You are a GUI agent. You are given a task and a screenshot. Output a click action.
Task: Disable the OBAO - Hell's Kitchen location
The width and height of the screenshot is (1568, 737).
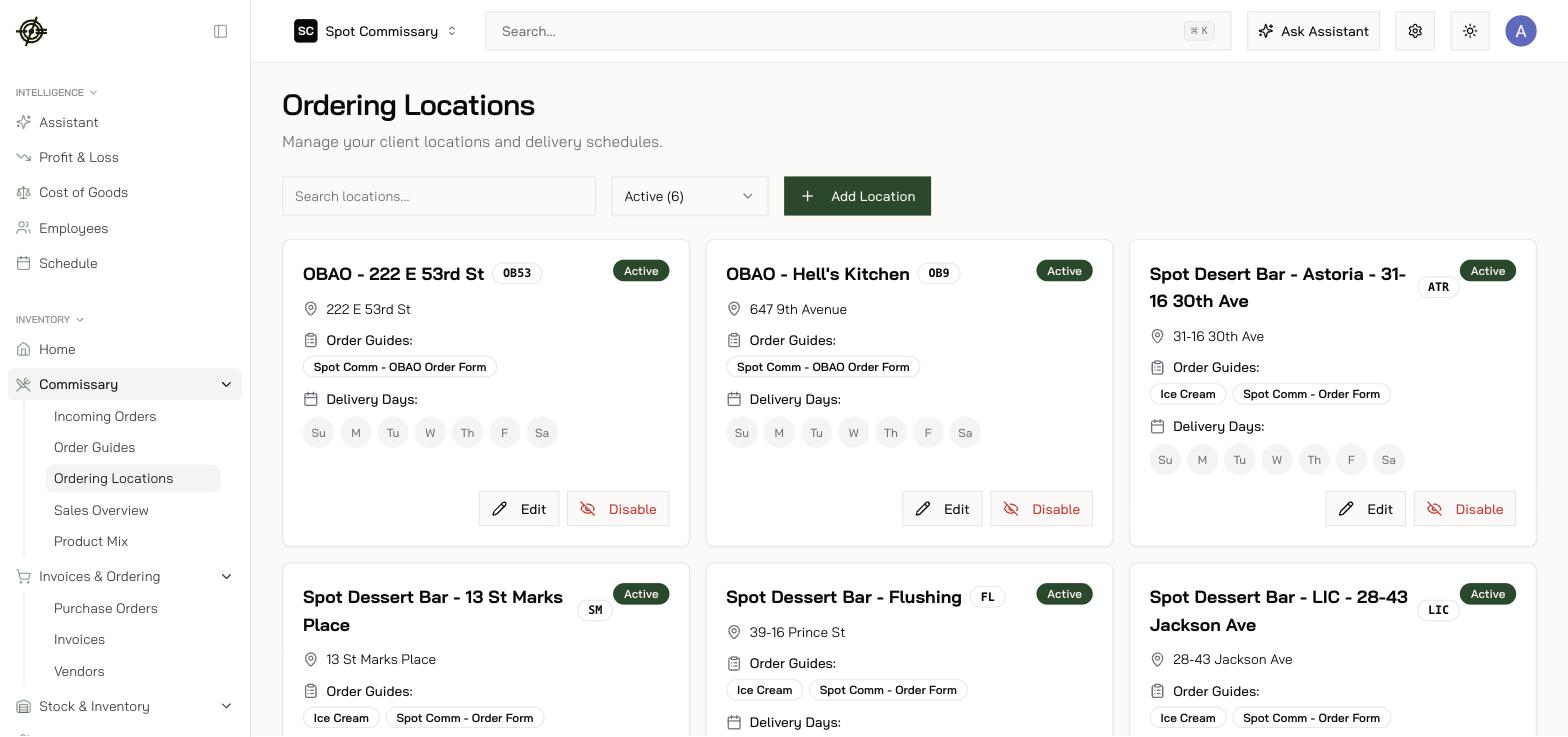coord(1041,509)
